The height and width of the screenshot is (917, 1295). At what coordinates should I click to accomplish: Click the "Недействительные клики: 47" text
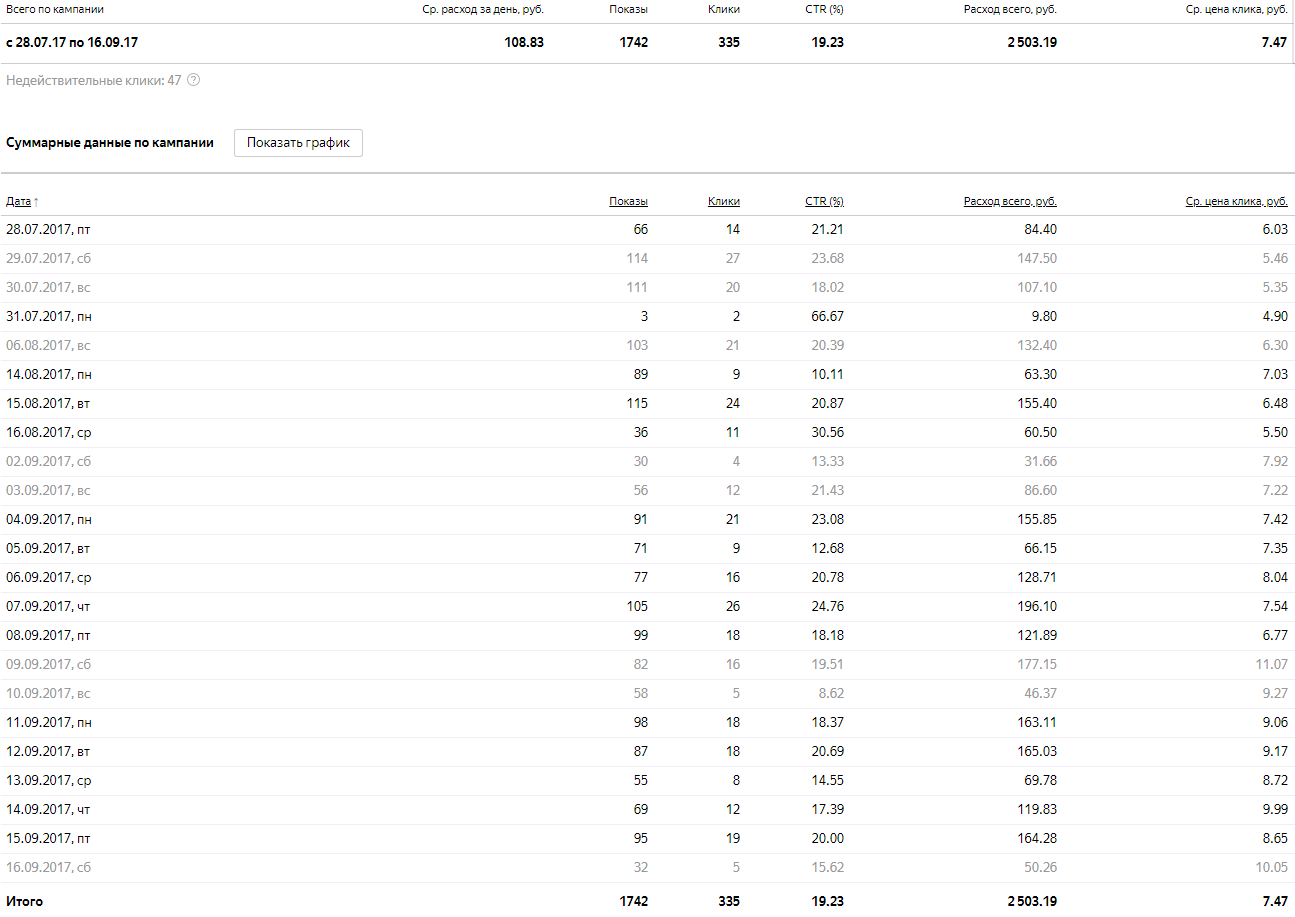click(94, 80)
